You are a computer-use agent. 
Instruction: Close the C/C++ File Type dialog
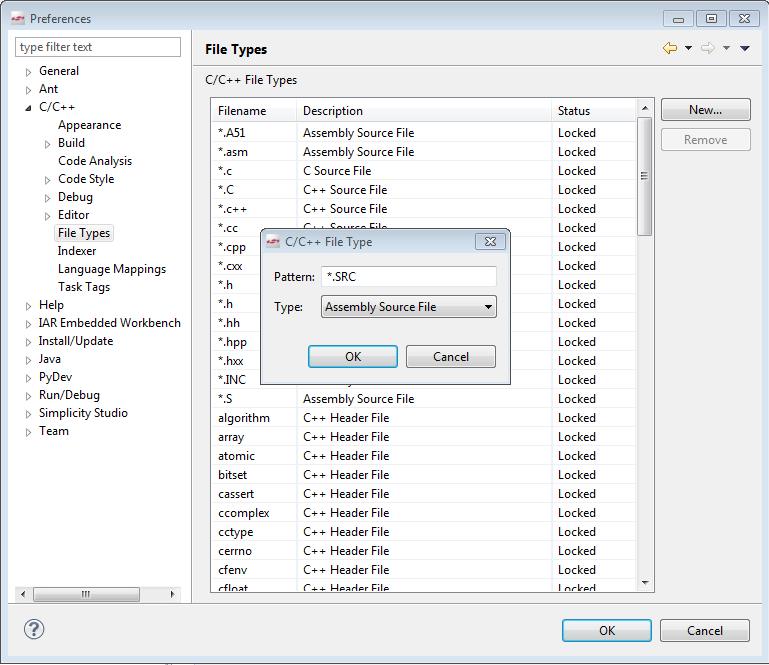pos(490,241)
